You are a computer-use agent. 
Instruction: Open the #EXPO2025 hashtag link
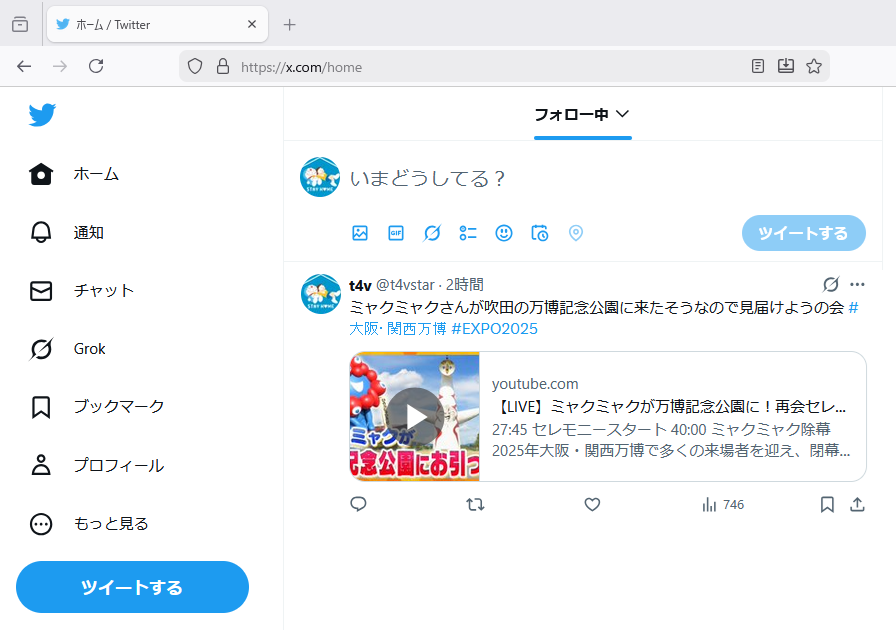494,329
